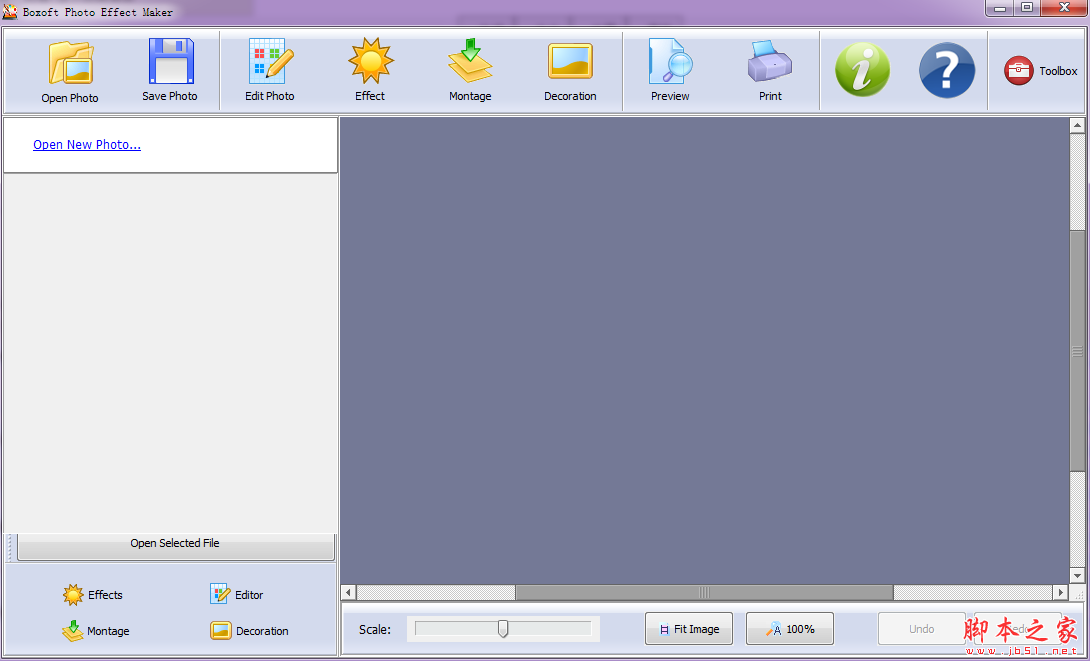
Task: Click the Decoration shortcut in the bottom panel
Action: [250, 631]
